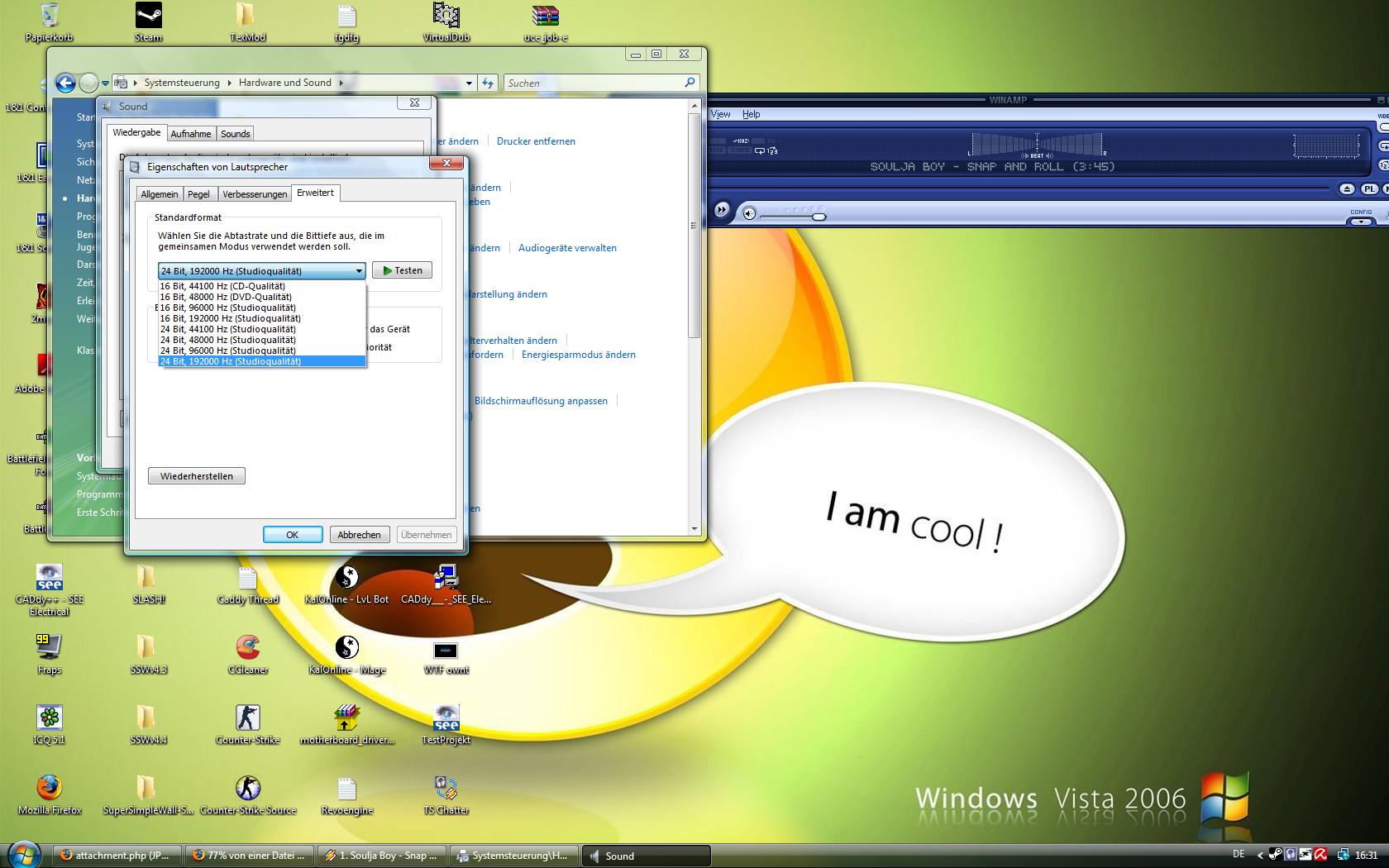Select the Mozilla Firefox desktop icon
This screenshot has height=868, width=1389.
pos(50,794)
